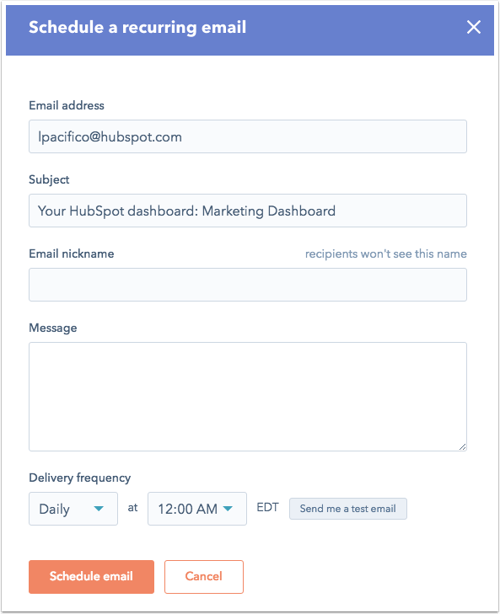500x614 pixels.
Task: Click the EDT timezone text
Action: point(267,507)
